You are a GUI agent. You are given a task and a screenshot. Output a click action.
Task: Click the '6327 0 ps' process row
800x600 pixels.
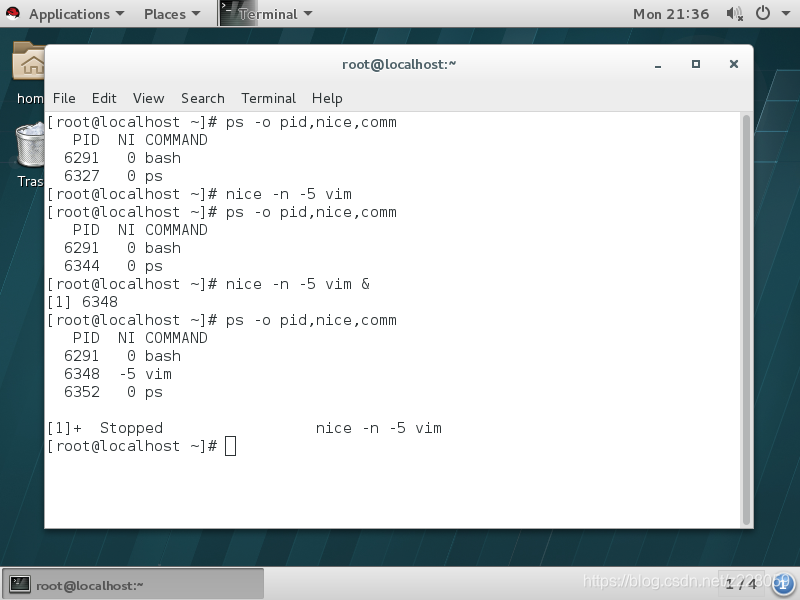(113, 176)
